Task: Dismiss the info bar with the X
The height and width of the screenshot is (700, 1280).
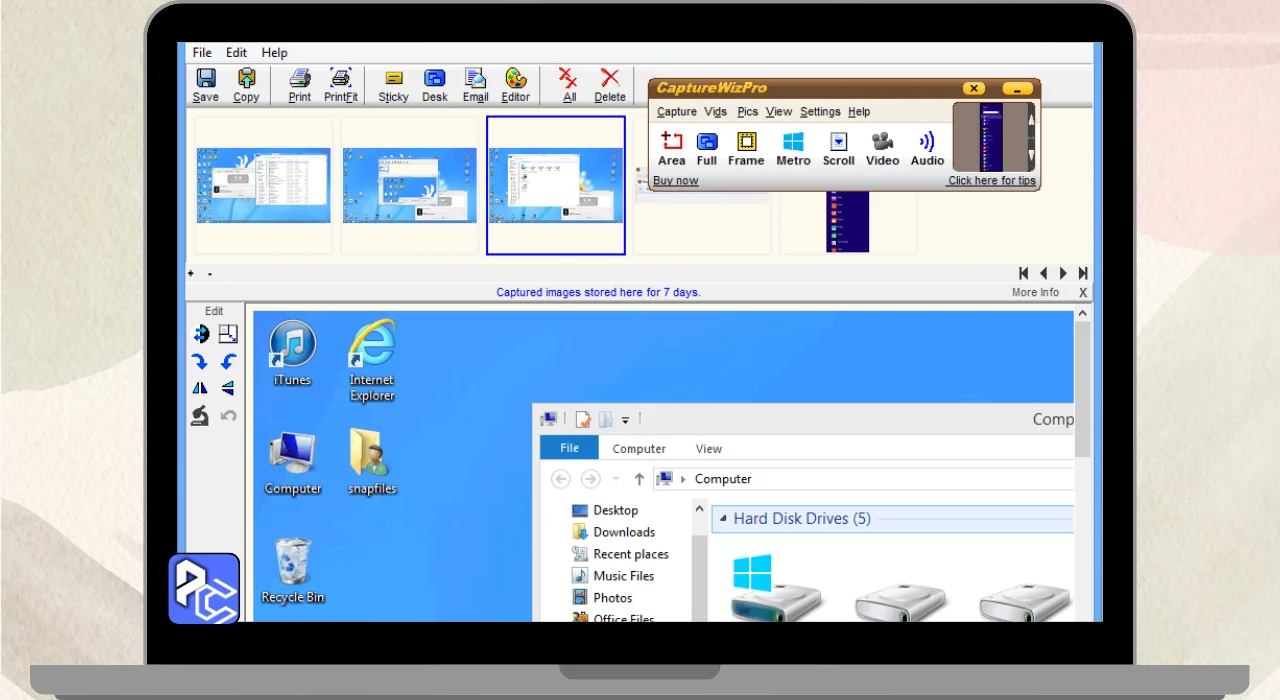Action: pyautogui.click(x=1083, y=293)
